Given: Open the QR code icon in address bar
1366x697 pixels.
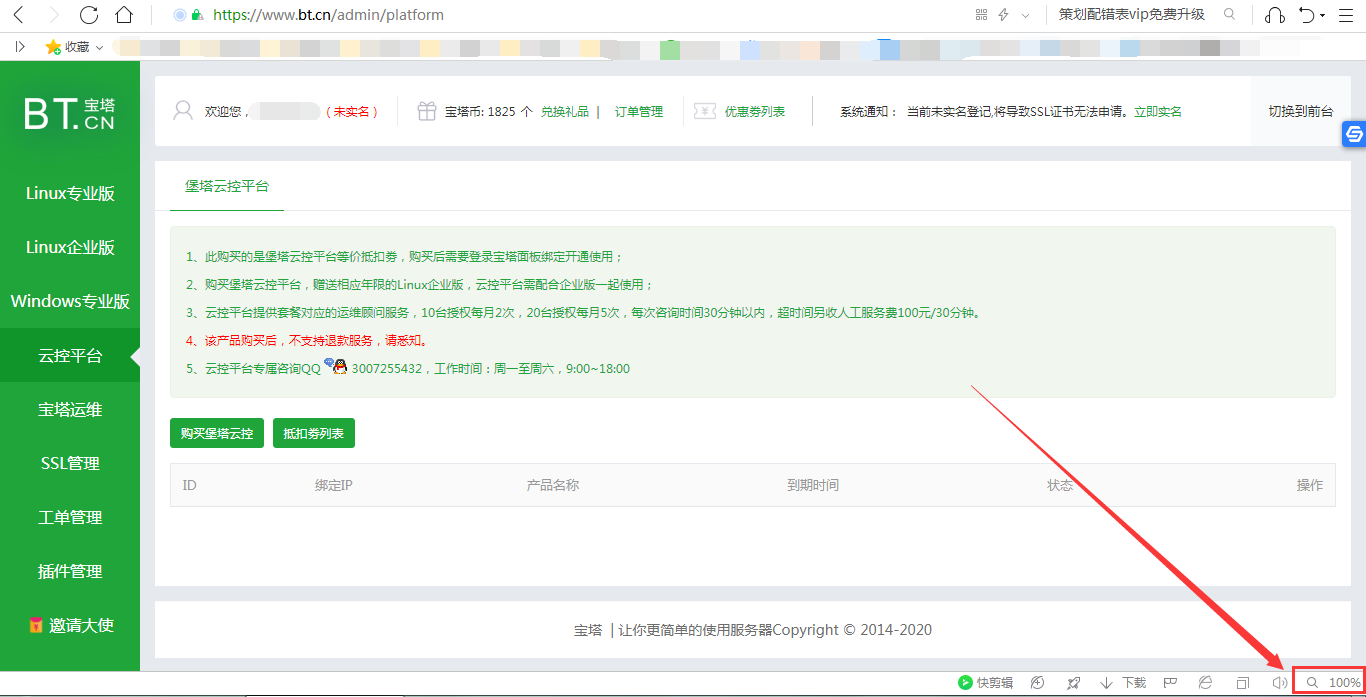Looking at the screenshot, I should [x=981, y=15].
